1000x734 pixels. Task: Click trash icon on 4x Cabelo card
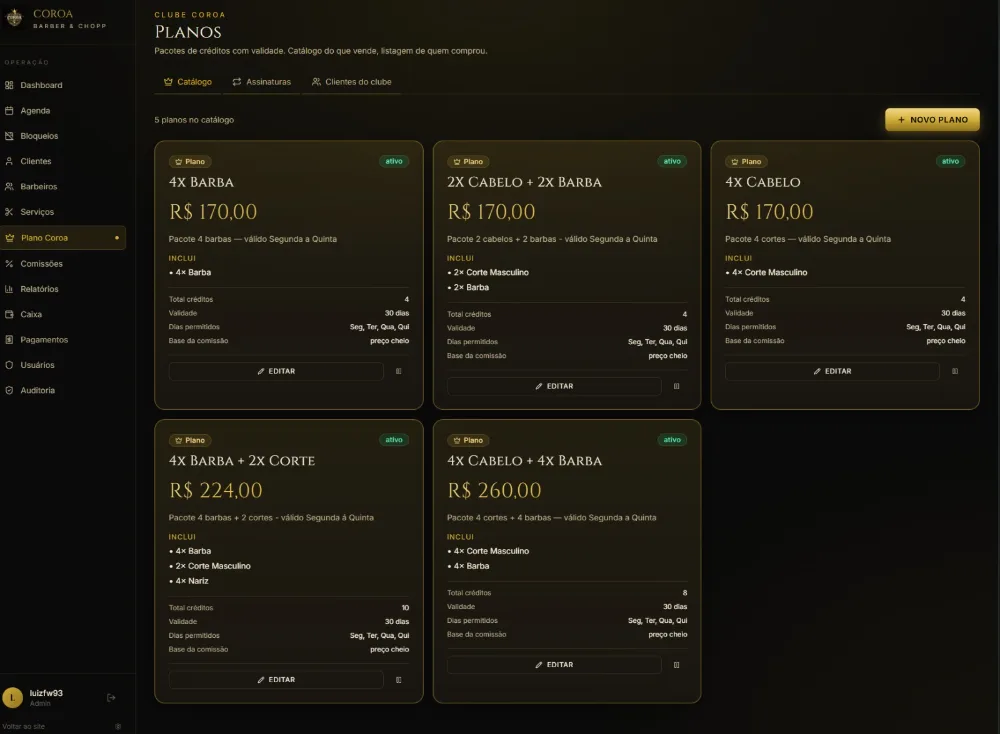[x=955, y=371]
